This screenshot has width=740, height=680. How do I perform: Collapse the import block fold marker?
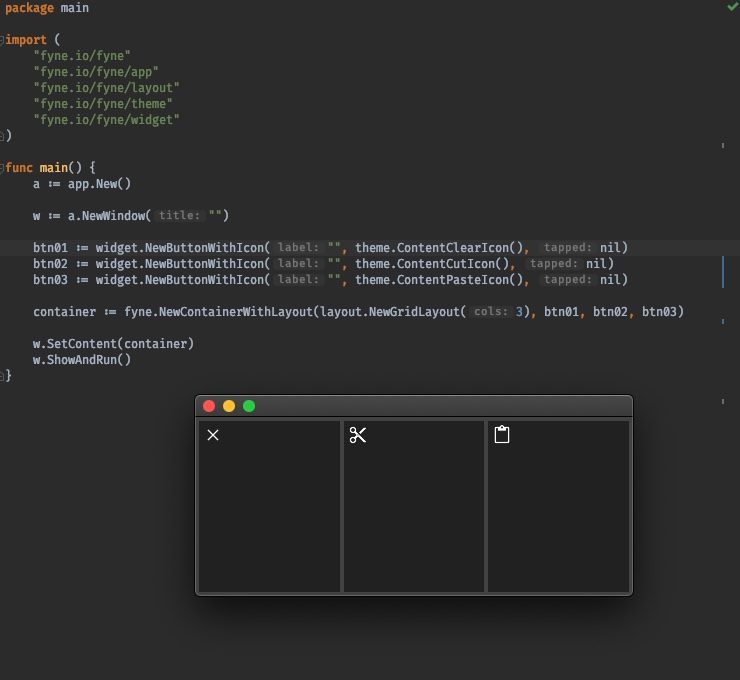(2, 40)
